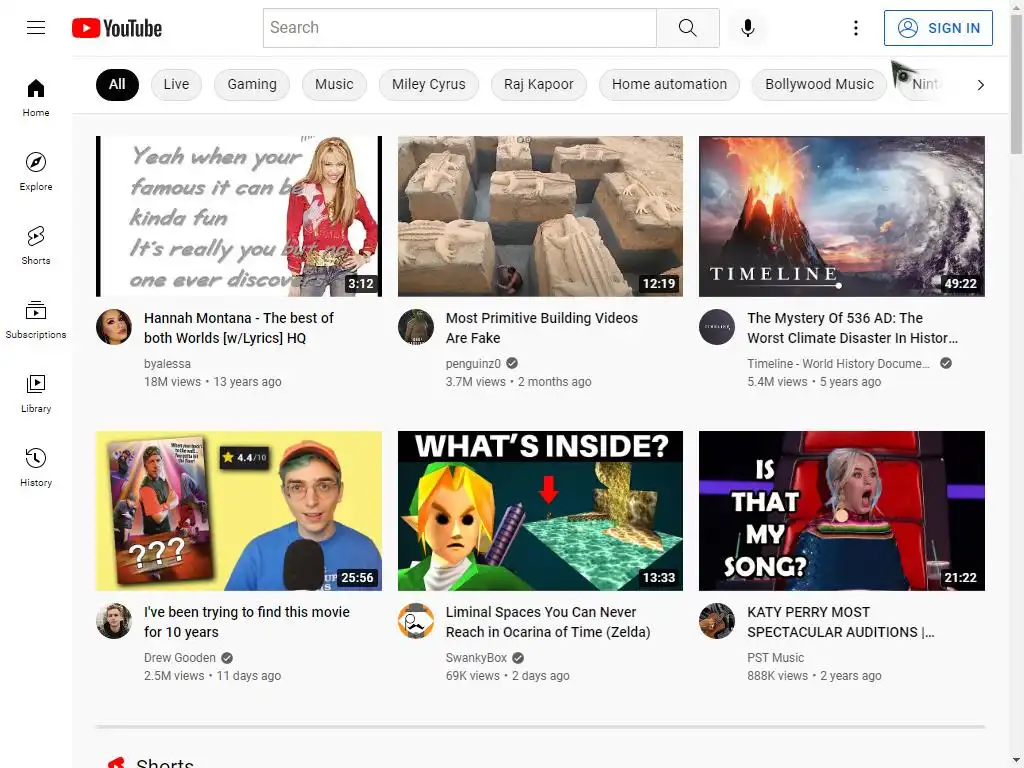Visit SwankyBox channel name link
Image resolution: width=1024 pixels, height=768 pixels.
tap(476, 658)
